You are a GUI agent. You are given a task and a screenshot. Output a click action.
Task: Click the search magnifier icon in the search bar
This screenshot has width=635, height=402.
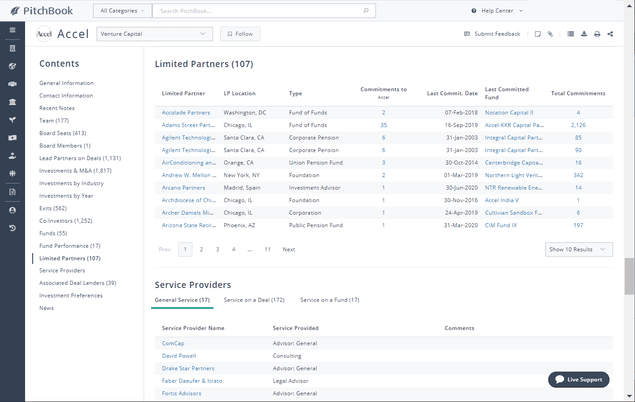pos(367,11)
